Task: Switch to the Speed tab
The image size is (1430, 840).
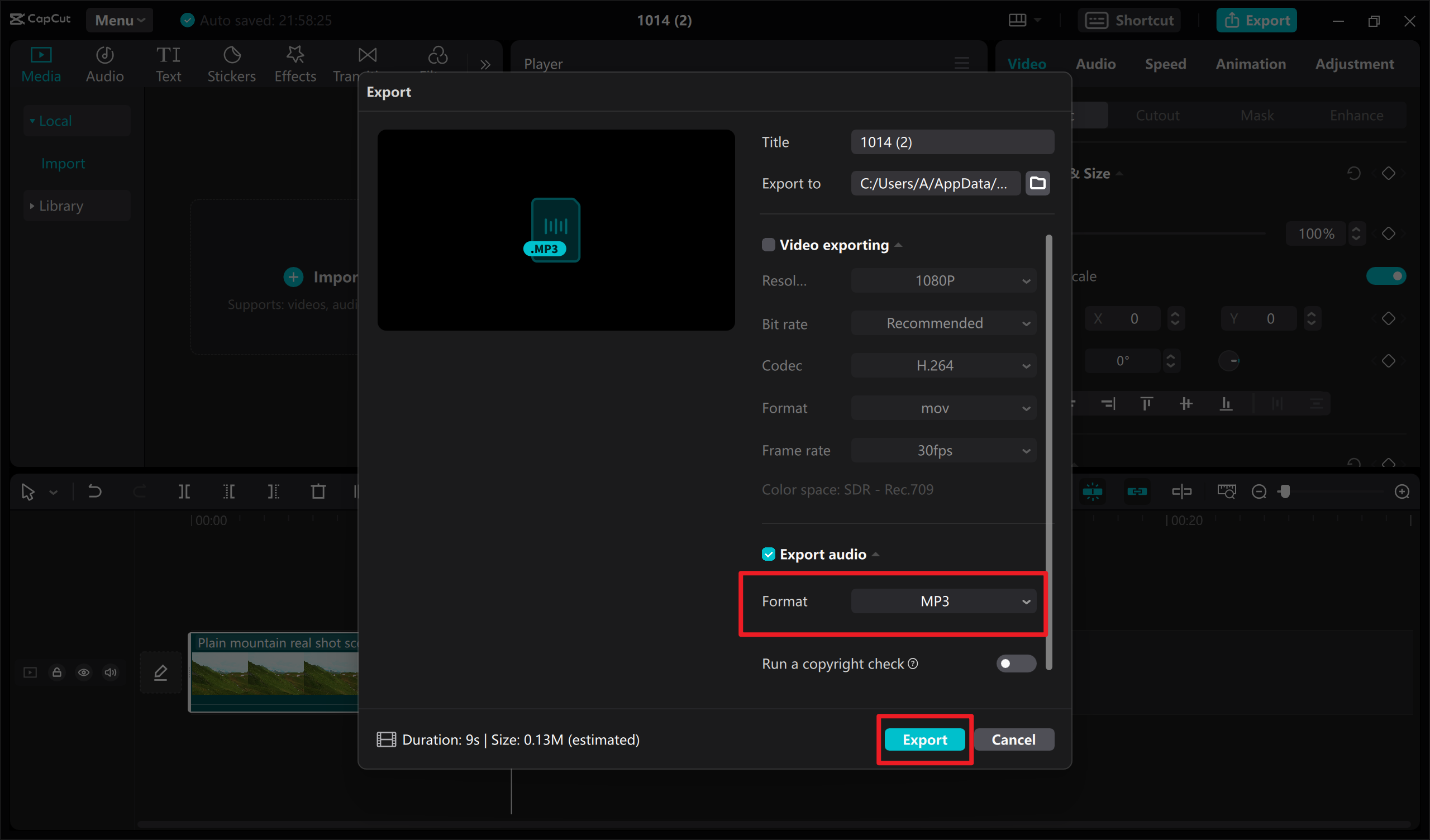Action: click(1165, 64)
